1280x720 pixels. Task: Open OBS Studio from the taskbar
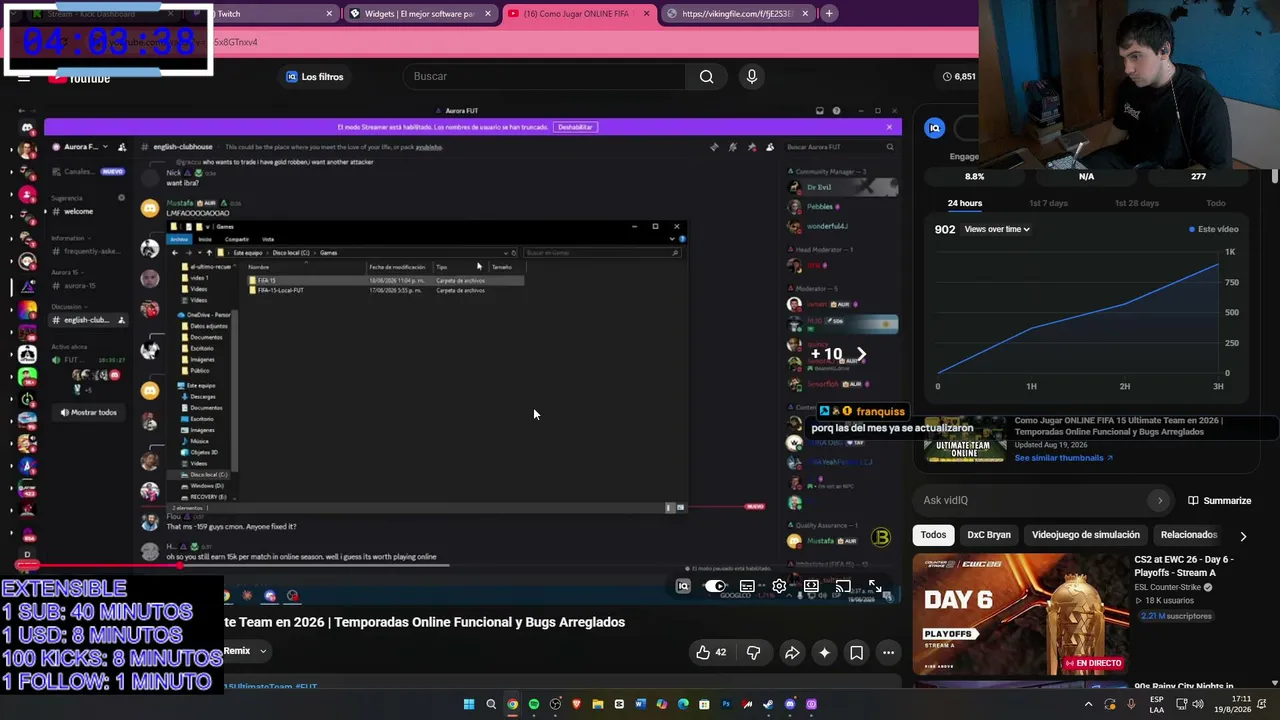[x=555, y=704]
